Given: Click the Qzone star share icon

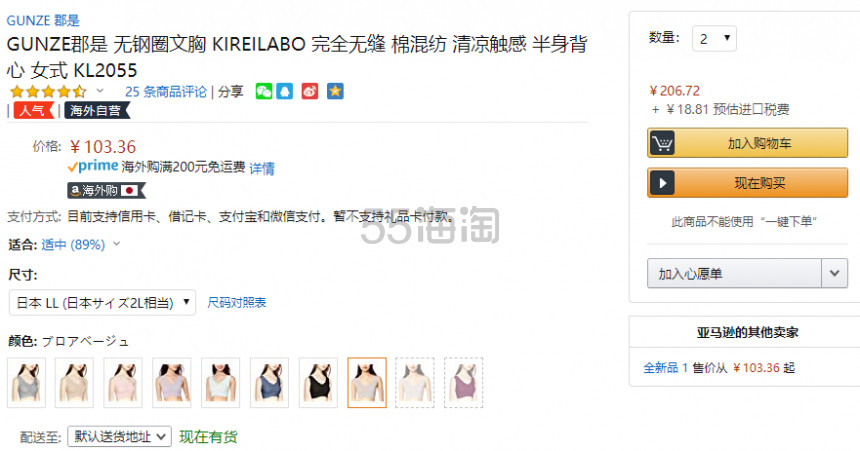Looking at the screenshot, I should (x=335, y=91).
